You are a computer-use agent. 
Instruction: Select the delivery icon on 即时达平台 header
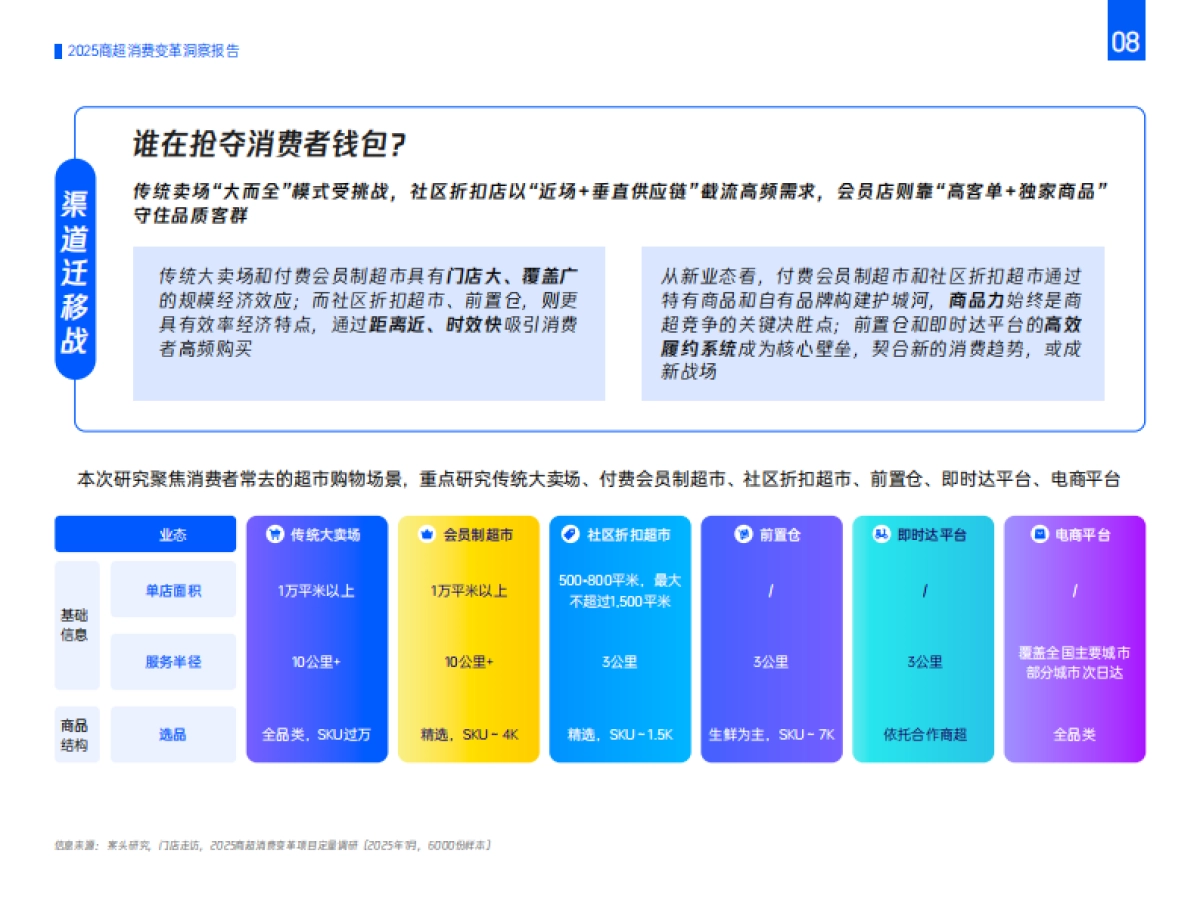click(880, 534)
